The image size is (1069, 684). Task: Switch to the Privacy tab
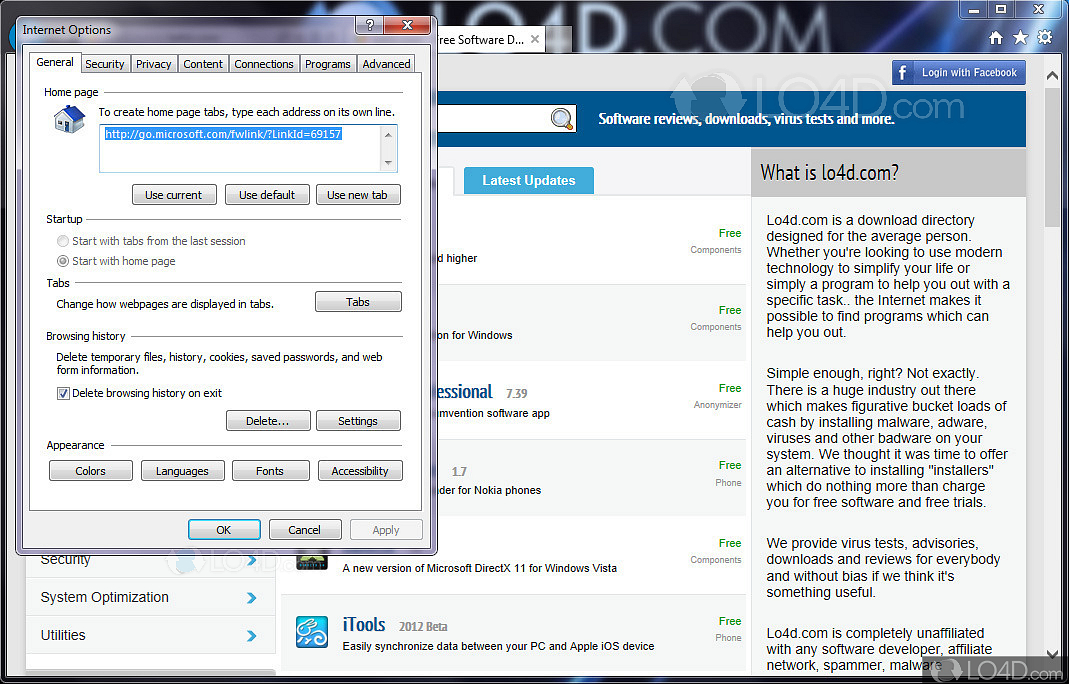[153, 64]
